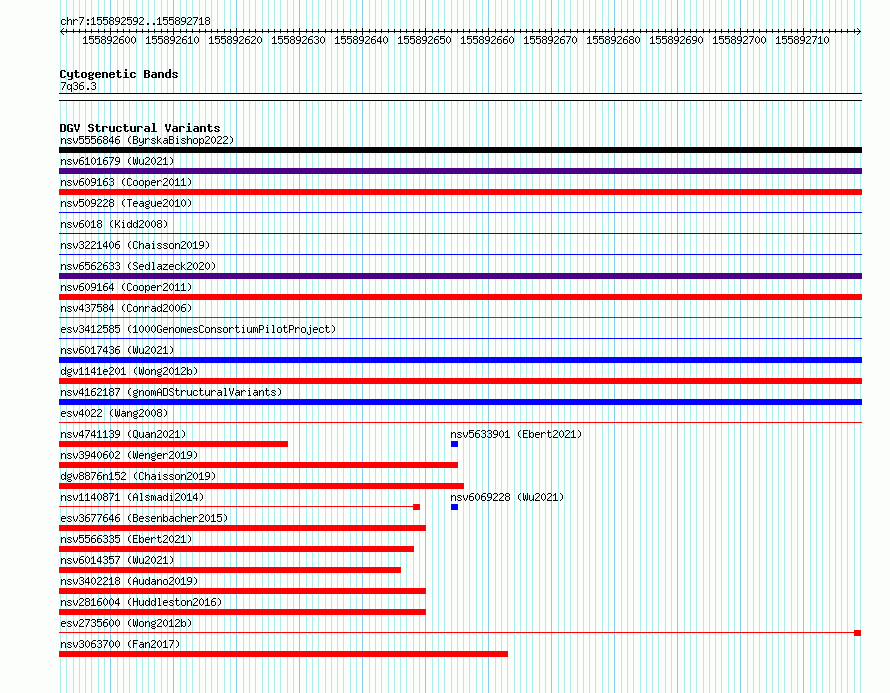Open esv3412585 (1000GenomesConsortiumPilotProject) entry
Image resolution: width=890 pixels, height=693 pixels.
coord(198,329)
